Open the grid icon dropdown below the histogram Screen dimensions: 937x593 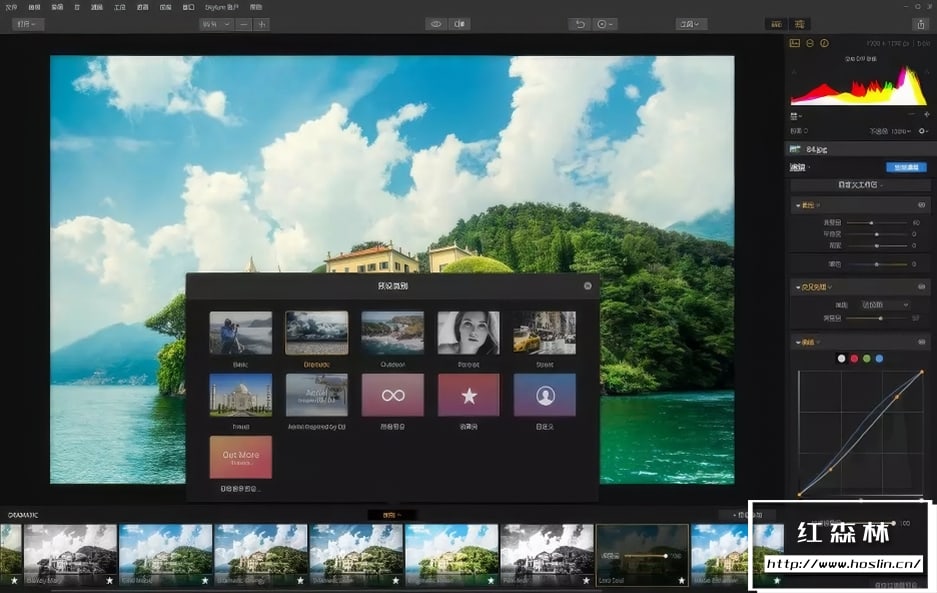[796, 116]
